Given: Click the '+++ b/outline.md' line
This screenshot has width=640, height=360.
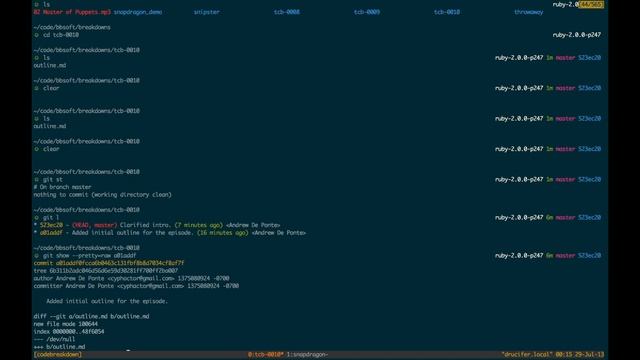Looking at the screenshot, I should 60,347.
